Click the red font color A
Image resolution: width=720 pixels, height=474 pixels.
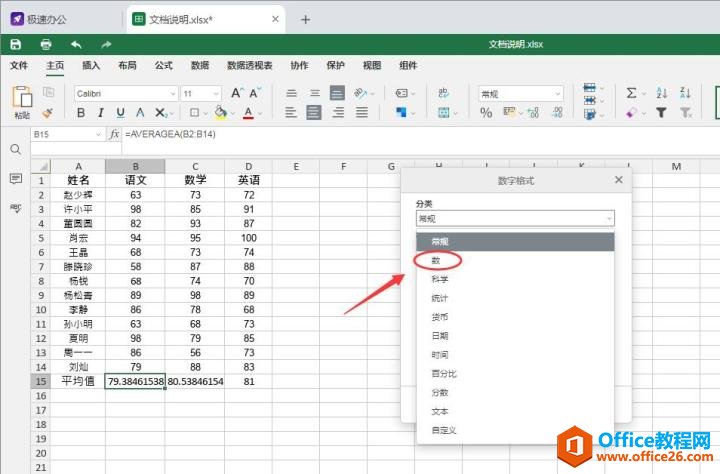248,113
